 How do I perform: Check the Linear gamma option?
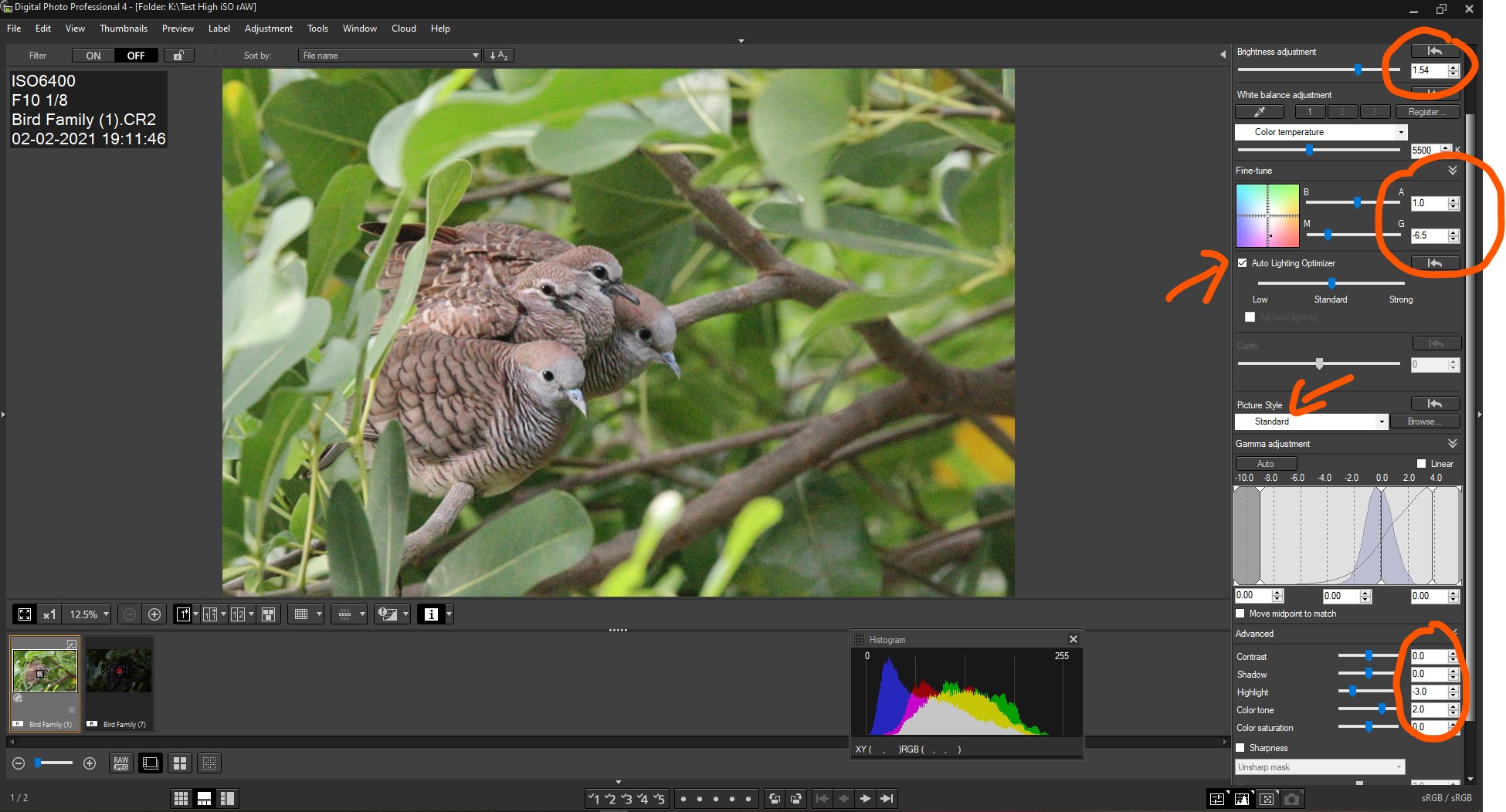(1422, 463)
